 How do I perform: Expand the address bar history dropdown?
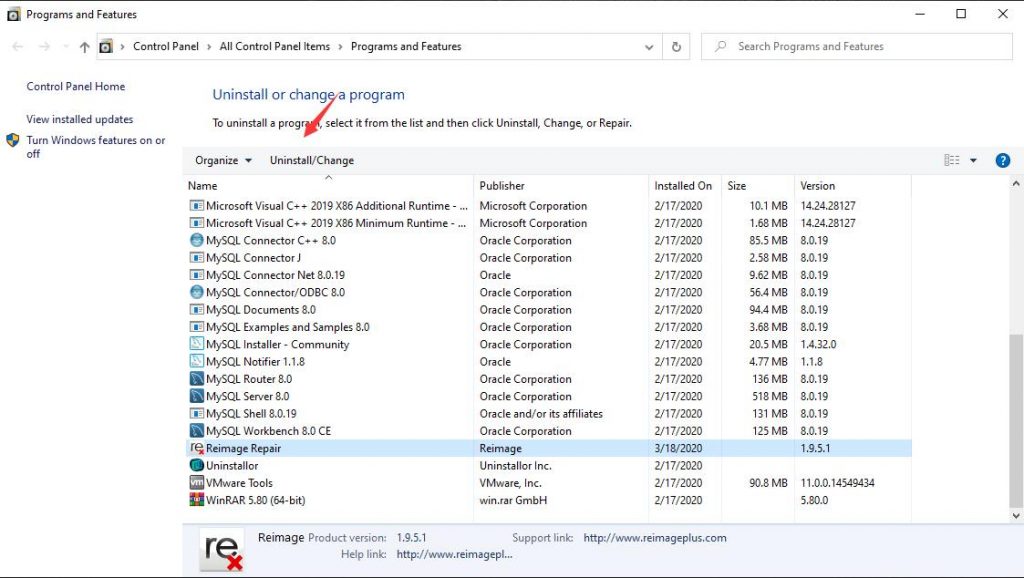[648, 47]
